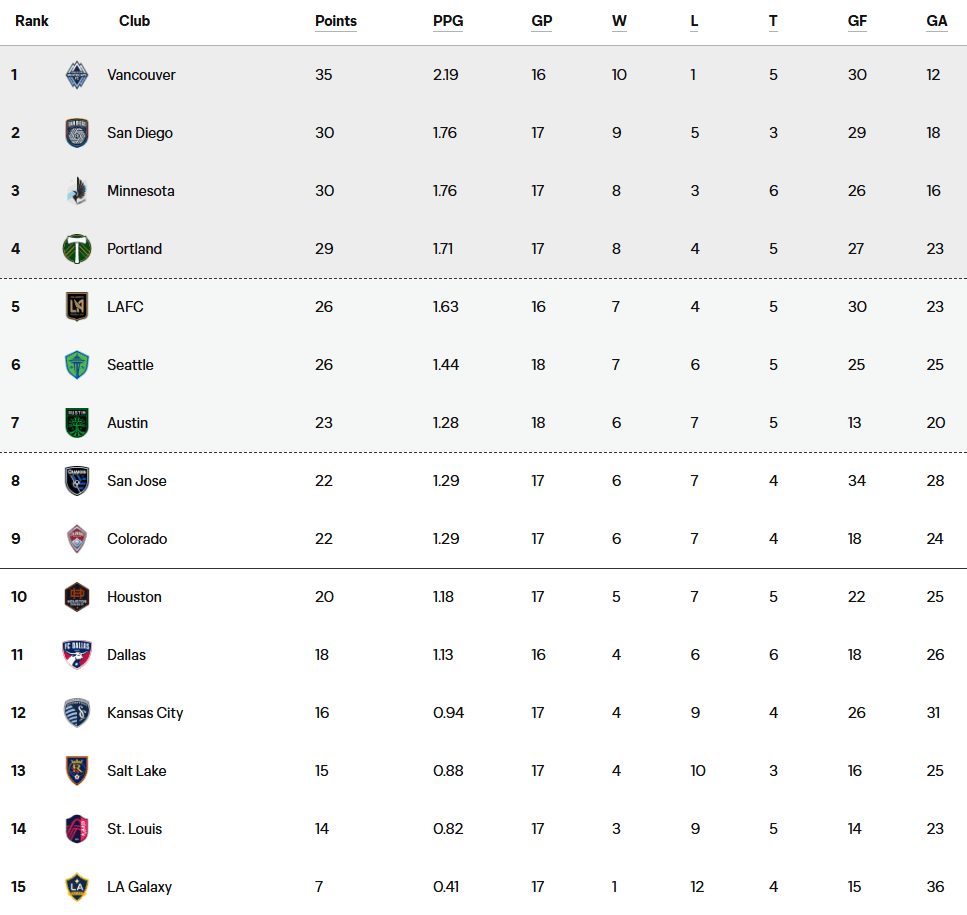The height and width of the screenshot is (915, 967).
Task: Click the San Jose Earthquakes crest
Action: (77, 481)
